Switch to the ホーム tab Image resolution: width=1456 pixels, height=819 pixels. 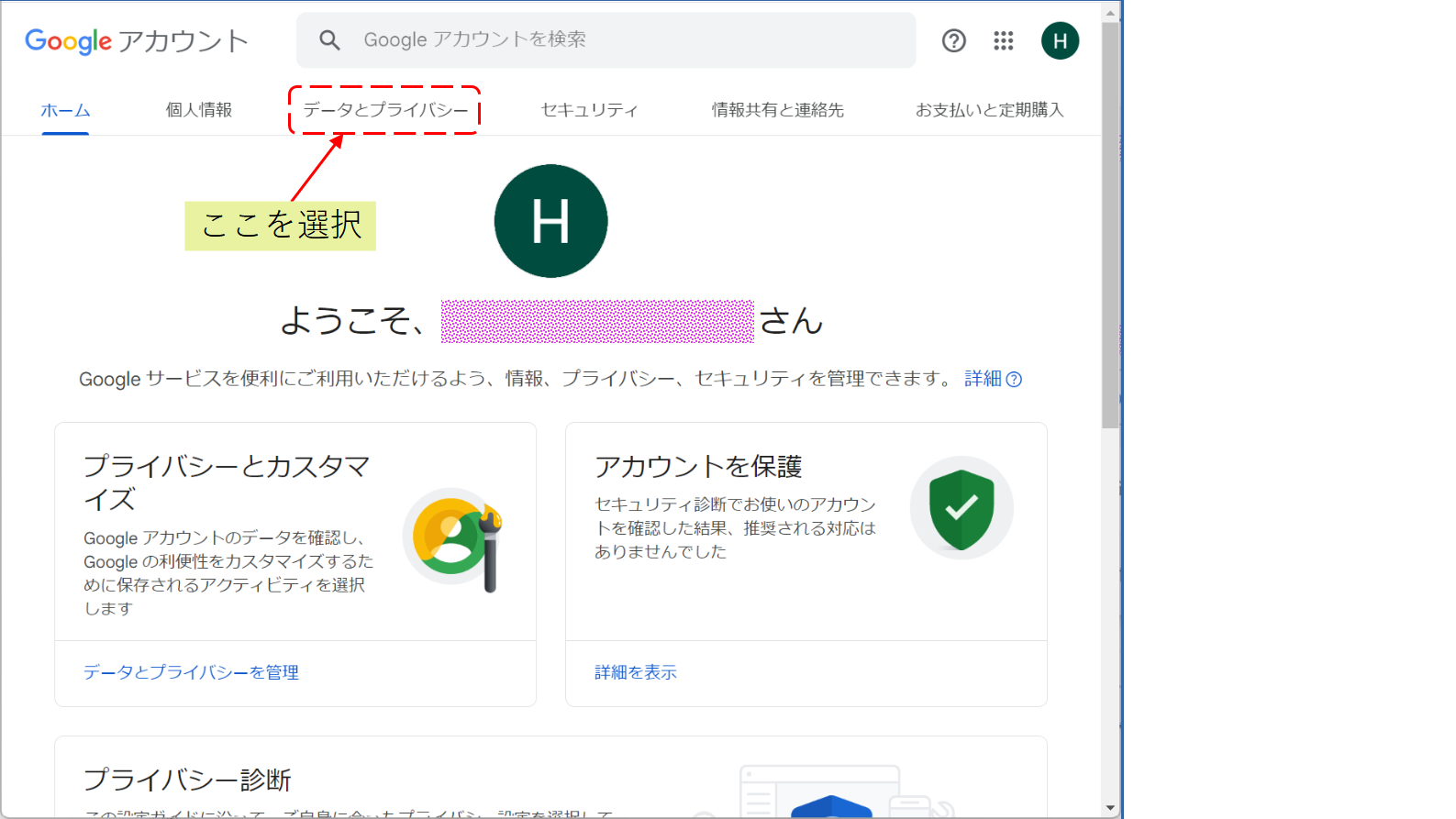pos(65,110)
